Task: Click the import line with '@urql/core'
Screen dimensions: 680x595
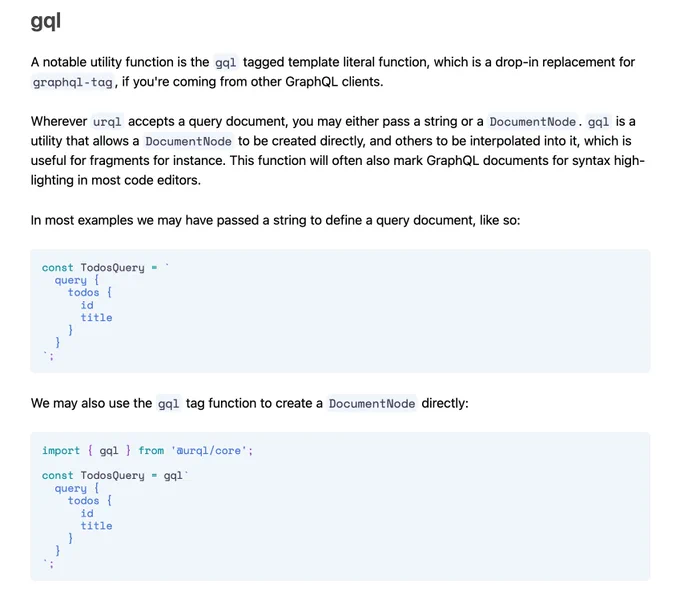Action: pos(147,451)
